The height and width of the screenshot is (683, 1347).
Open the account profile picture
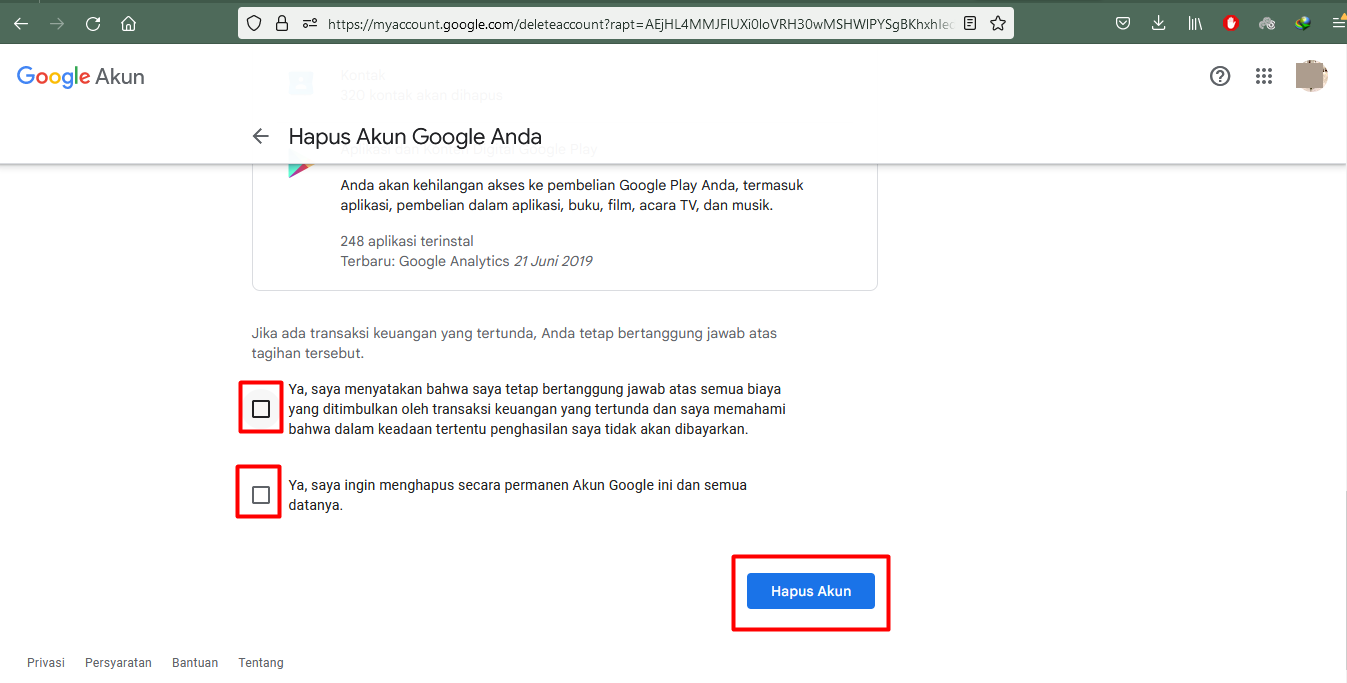coord(1311,76)
